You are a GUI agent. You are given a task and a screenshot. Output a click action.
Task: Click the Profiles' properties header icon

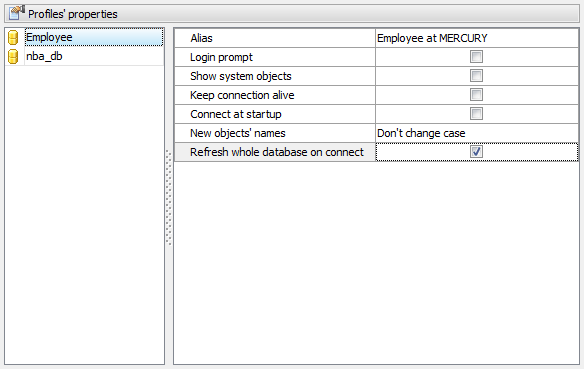(x=17, y=13)
